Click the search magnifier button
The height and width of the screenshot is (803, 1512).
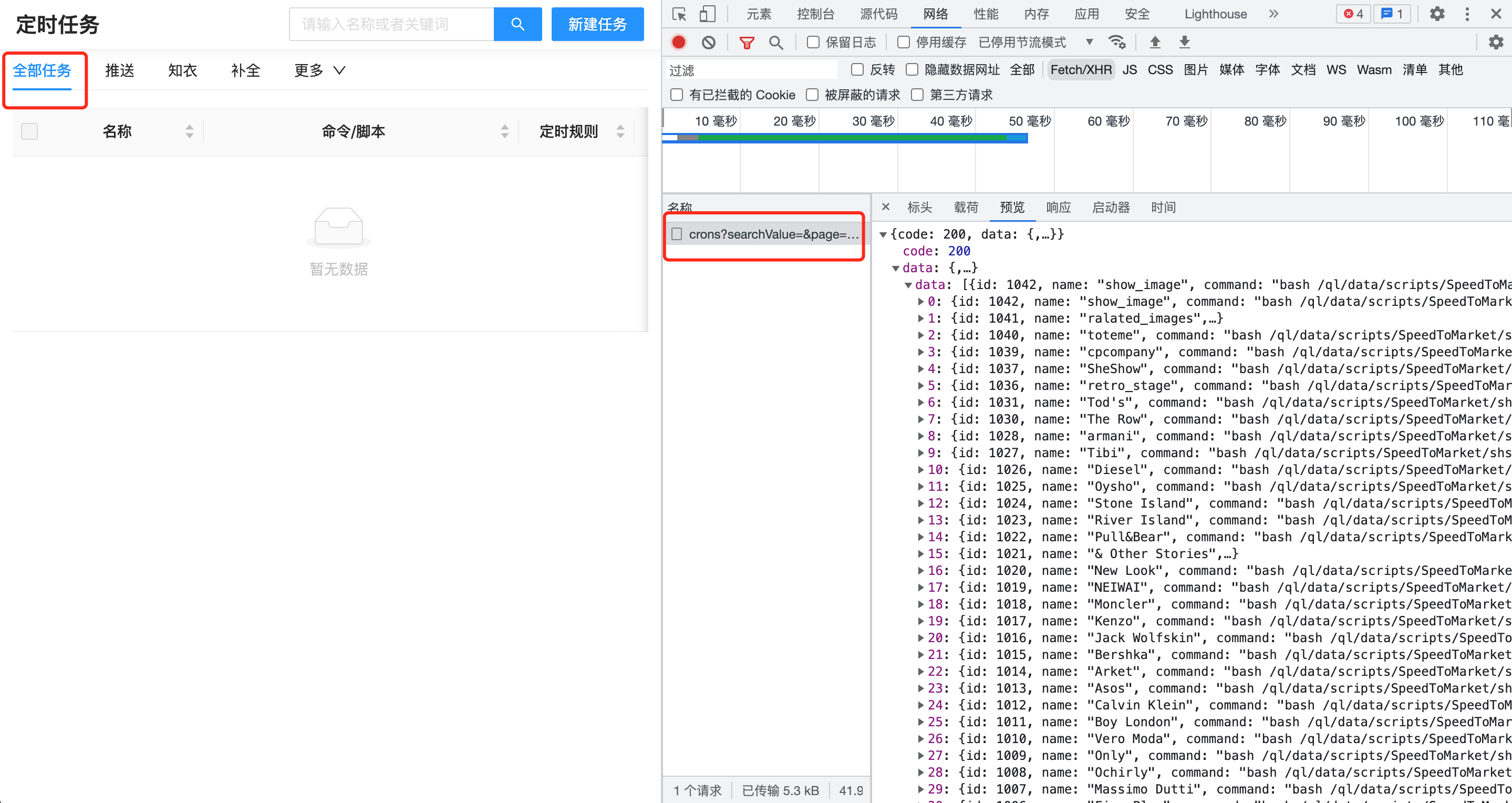[x=517, y=24]
